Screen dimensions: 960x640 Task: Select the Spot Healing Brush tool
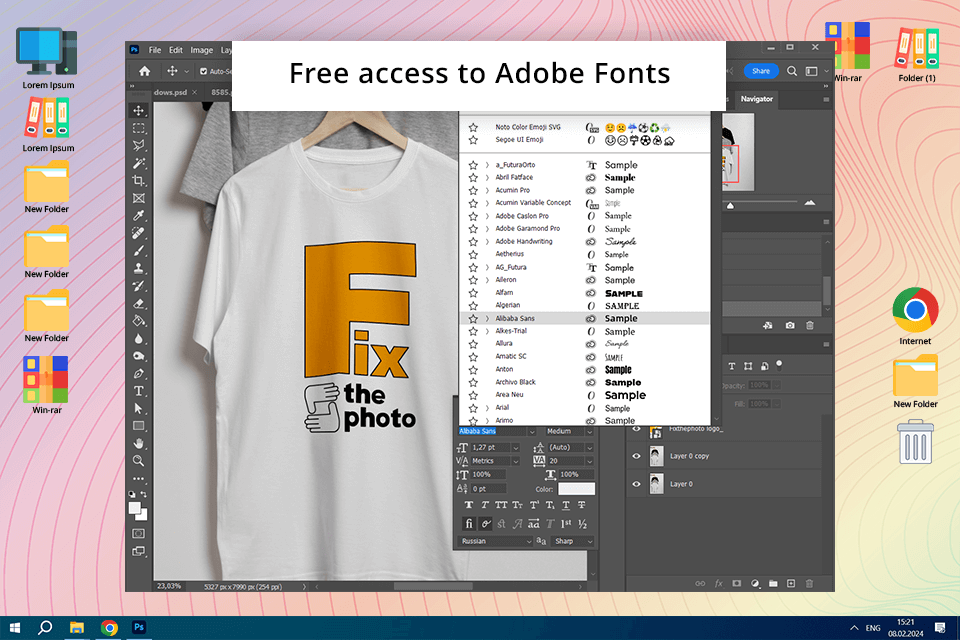click(x=139, y=233)
